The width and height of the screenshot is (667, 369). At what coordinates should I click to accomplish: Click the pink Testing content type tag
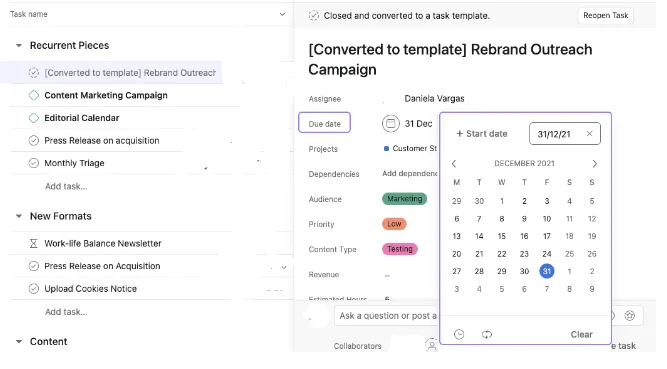click(399, 249)
